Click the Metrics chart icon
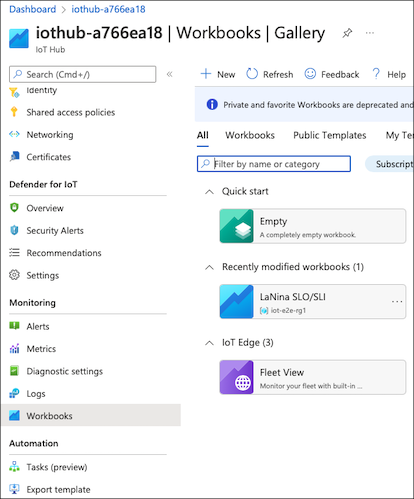The width and height of the screenshot is (414, 499). pyautogui.click(x=14, y=348)
